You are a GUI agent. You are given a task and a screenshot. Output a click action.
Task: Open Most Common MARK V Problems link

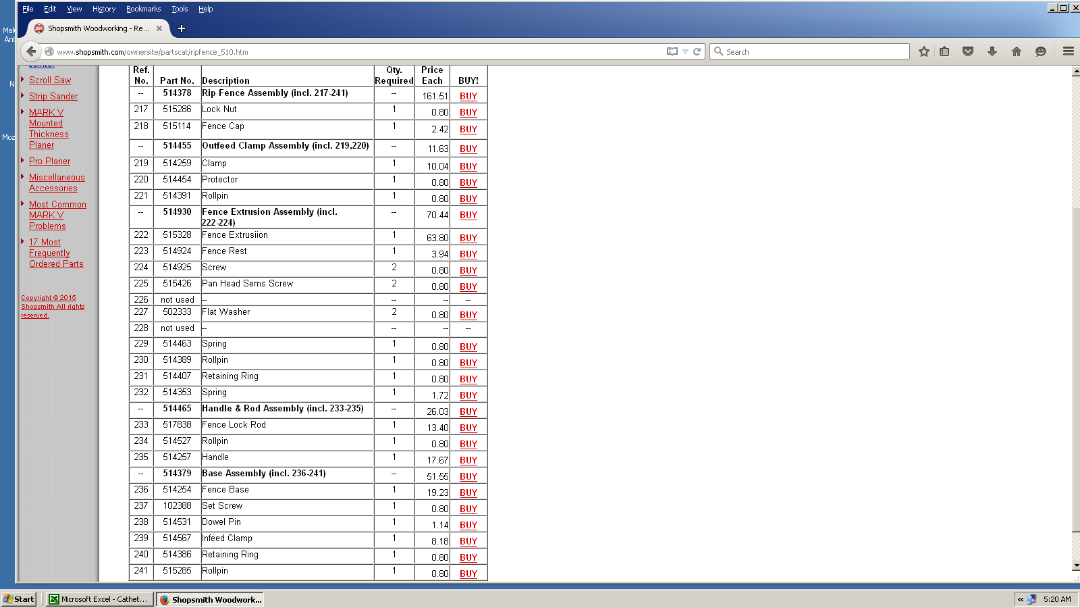(x=57, y=215)
